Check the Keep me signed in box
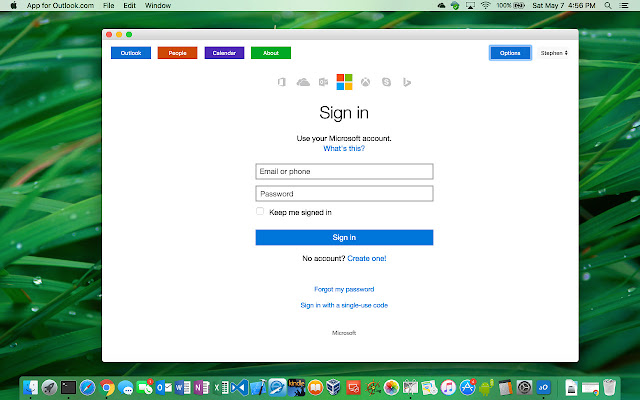 coord(260,211)
